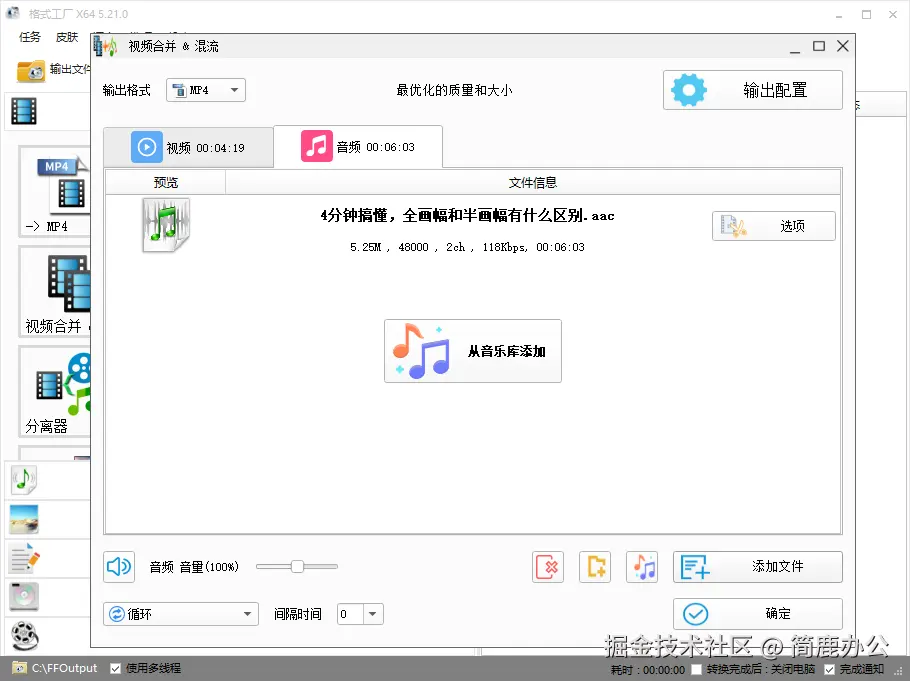Adjust the audio volume slider

296,567
